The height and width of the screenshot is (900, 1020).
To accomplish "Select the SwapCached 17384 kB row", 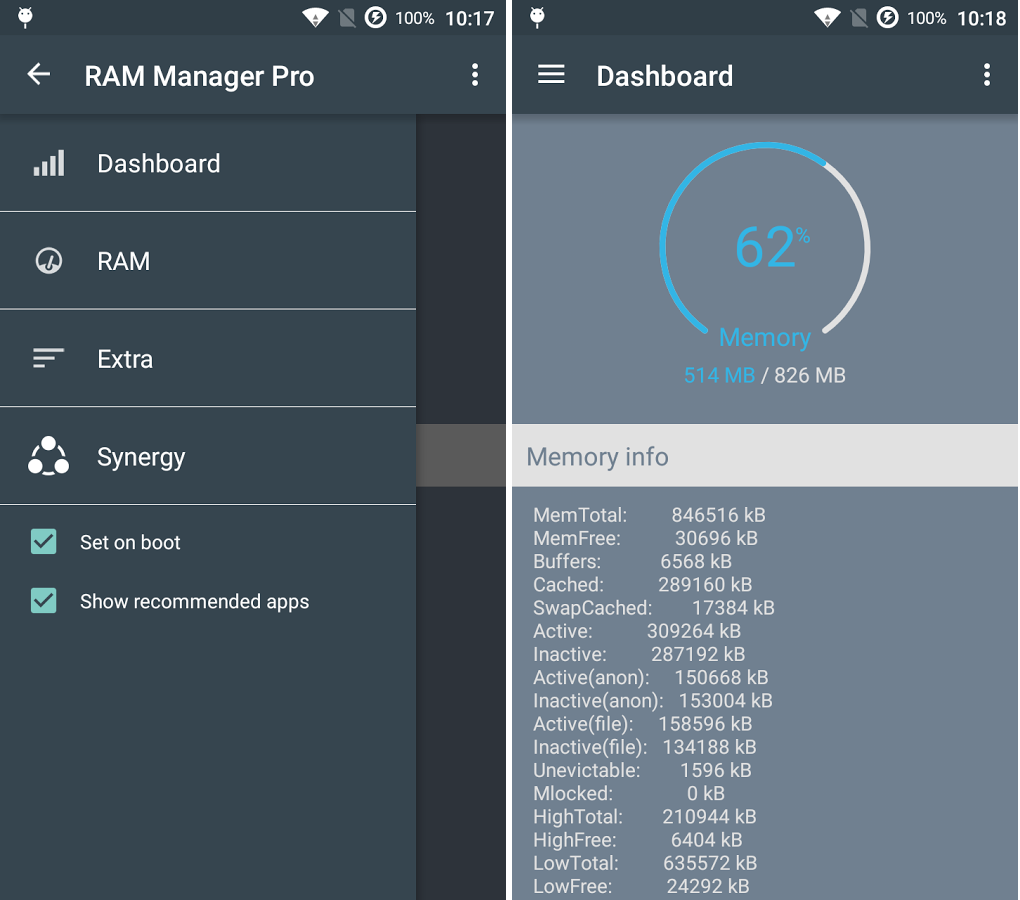I will click(654, 608).
